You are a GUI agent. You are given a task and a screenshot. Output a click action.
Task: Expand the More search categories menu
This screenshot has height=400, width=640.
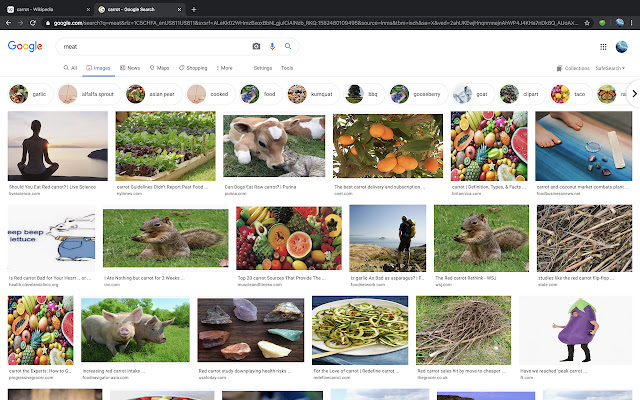point(224,68)
